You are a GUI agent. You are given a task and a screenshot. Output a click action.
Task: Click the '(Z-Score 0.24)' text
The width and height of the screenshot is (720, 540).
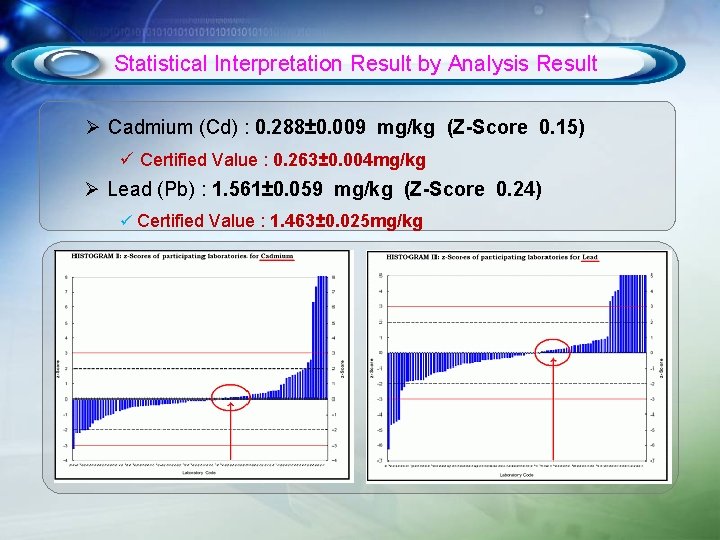(473, 189)
